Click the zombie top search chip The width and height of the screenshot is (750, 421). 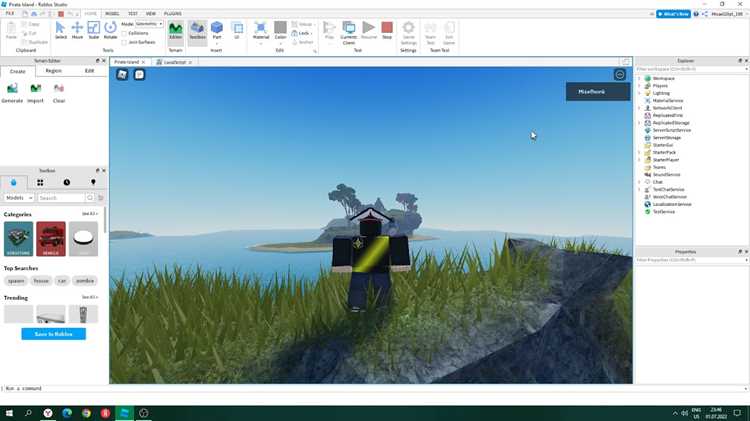pos(85,281)
